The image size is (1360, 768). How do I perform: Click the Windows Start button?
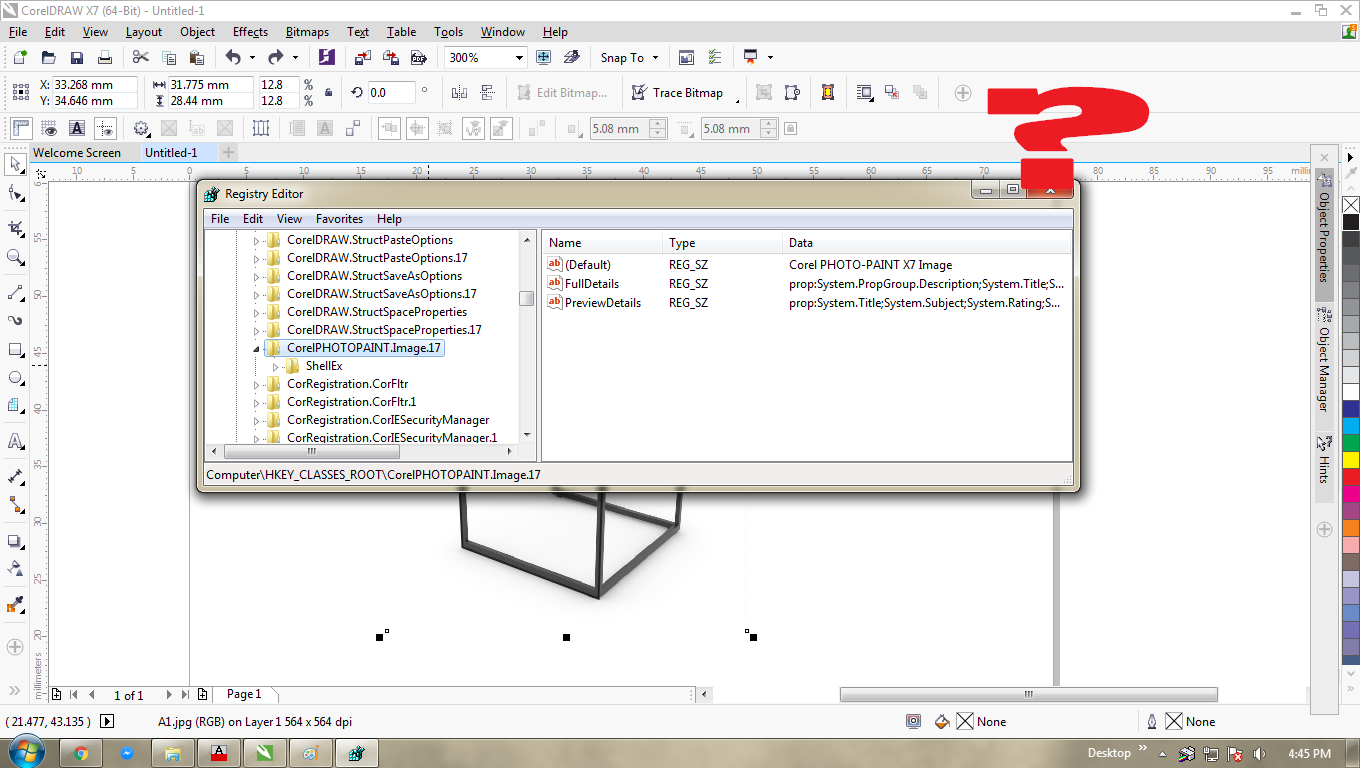(27, 751)
